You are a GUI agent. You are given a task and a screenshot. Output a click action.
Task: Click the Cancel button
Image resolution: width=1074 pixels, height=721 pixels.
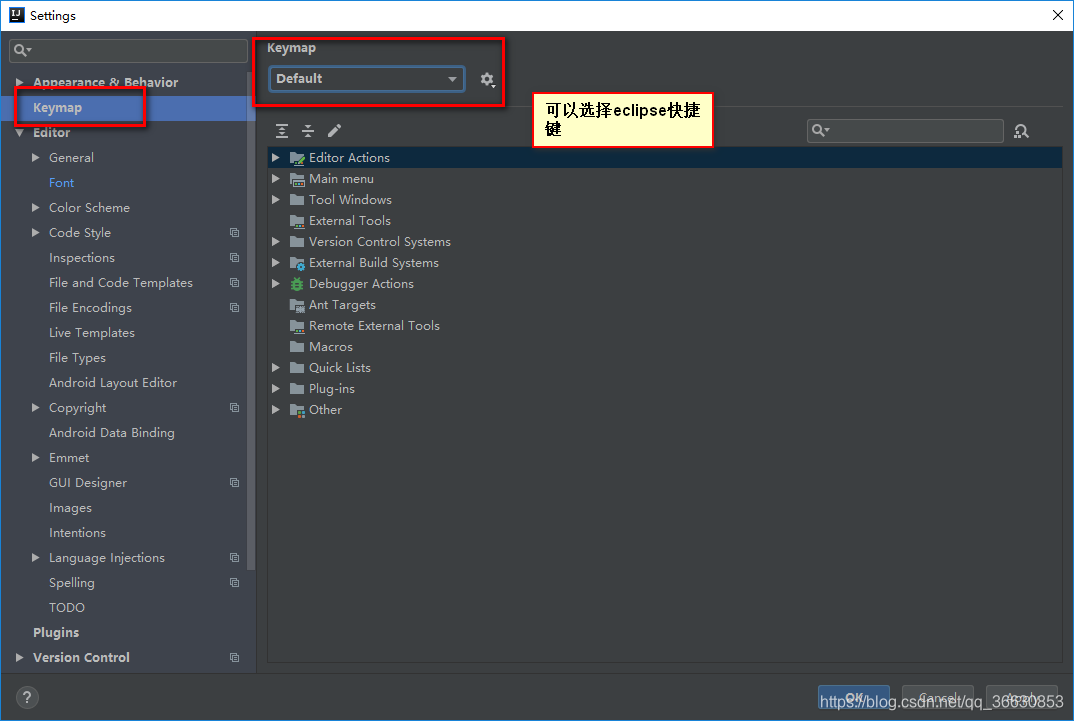click(x=938, y=698)
